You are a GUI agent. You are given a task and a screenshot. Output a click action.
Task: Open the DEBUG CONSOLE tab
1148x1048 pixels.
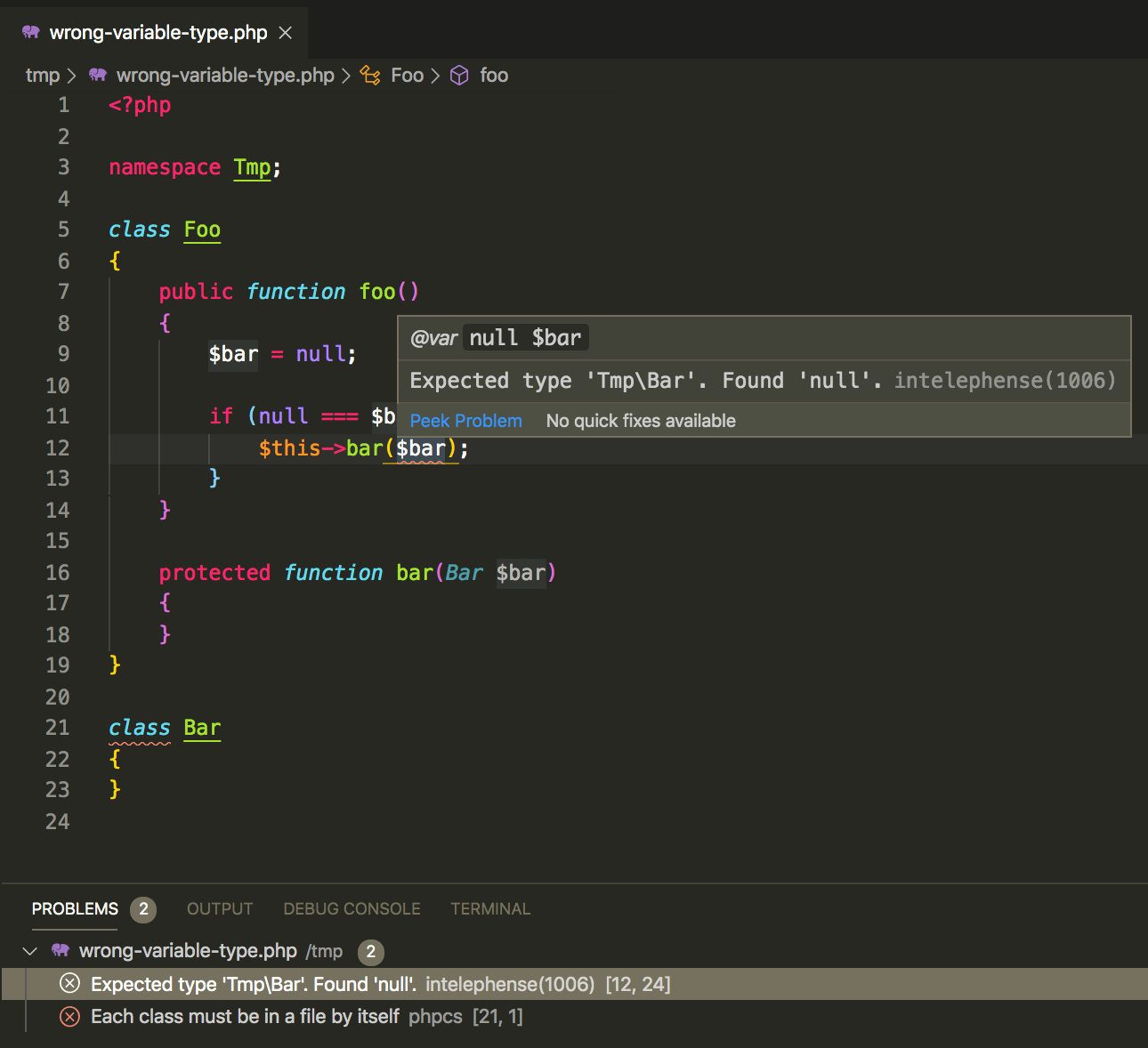tap(352, 908)
